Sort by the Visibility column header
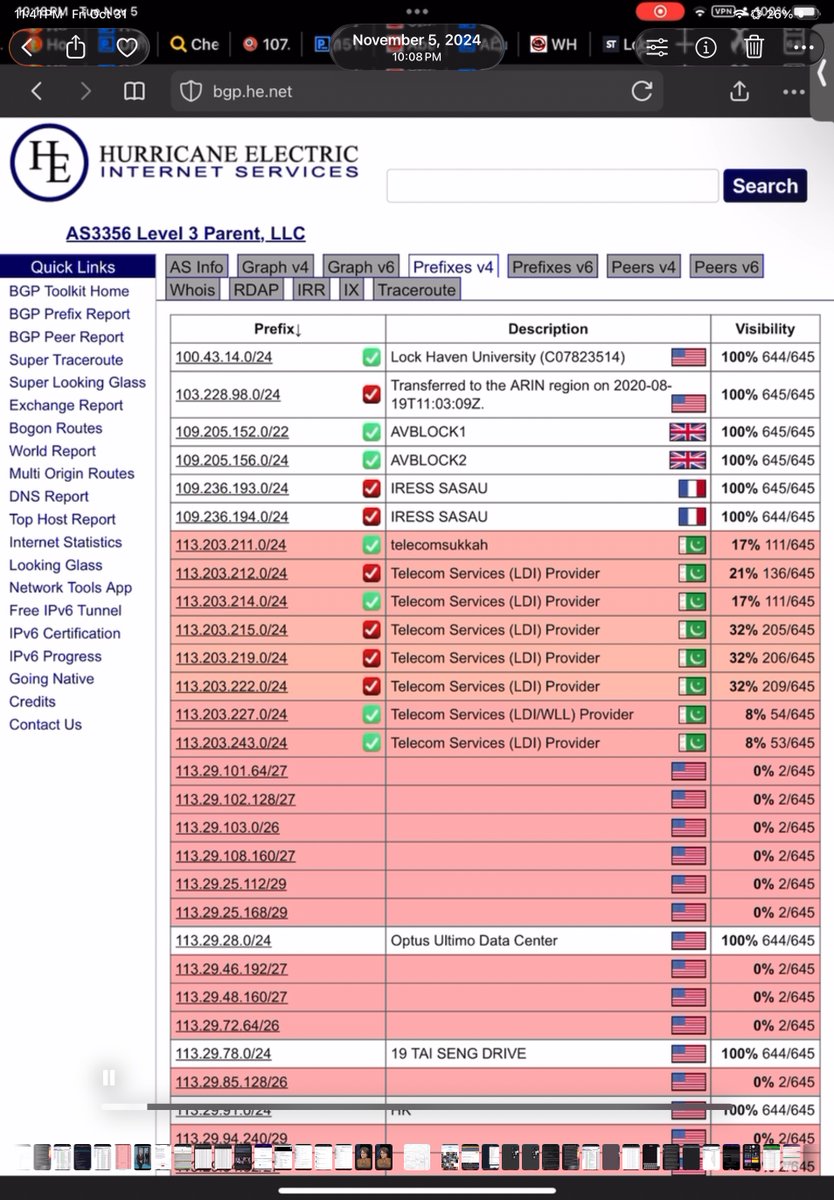This screenshot has width=834, height=1200. coord(765,329)
